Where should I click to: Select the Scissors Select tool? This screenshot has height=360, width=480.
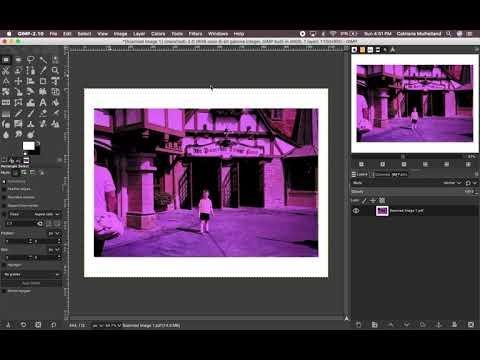[x=6, y=70]
